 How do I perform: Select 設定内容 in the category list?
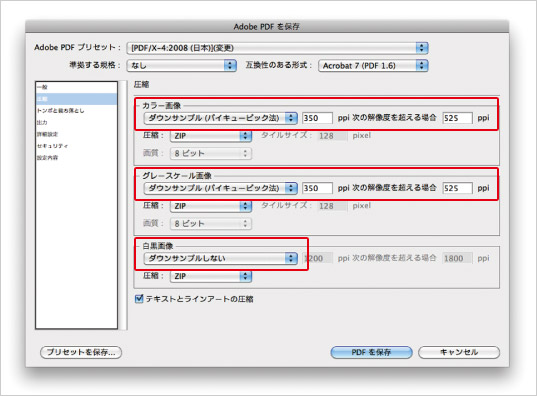[x=76, y=158]
